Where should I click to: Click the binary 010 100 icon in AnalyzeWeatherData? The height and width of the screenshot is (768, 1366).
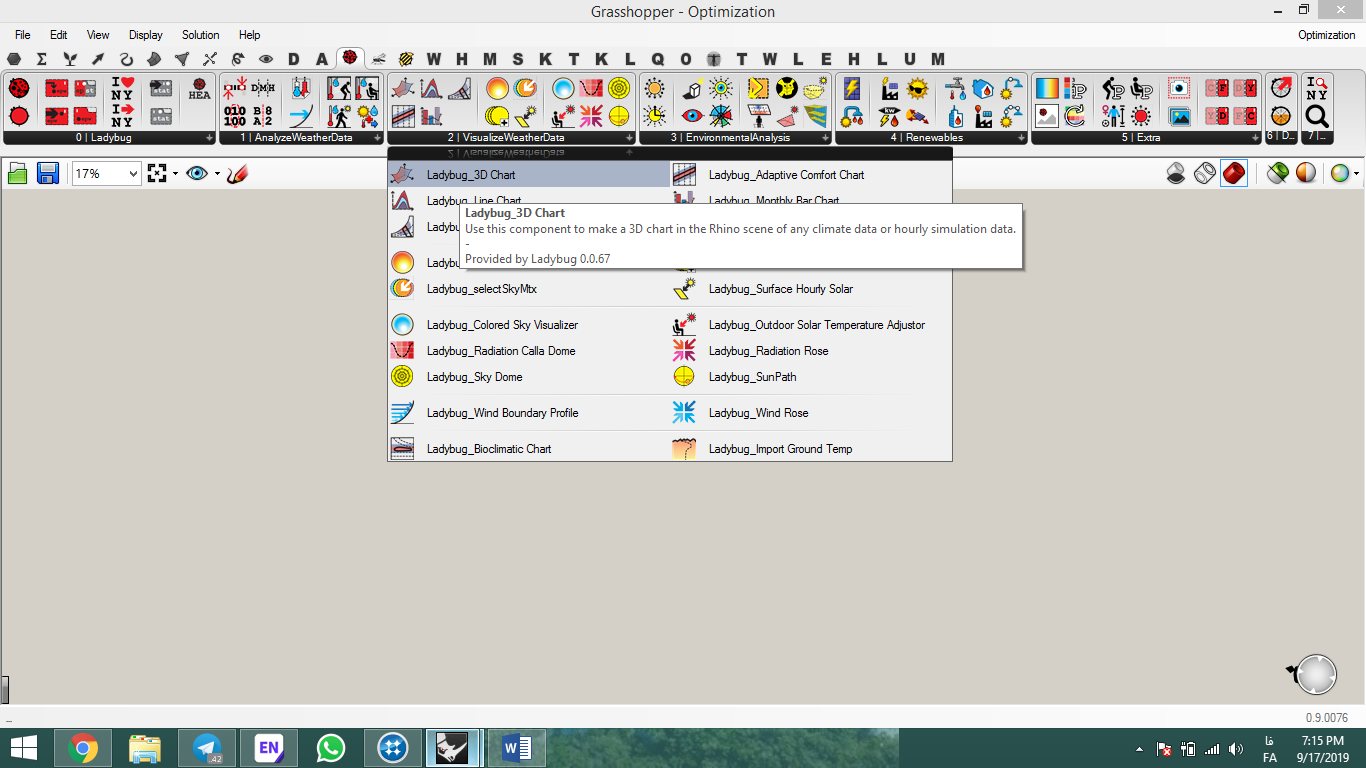tap(235, 115)
